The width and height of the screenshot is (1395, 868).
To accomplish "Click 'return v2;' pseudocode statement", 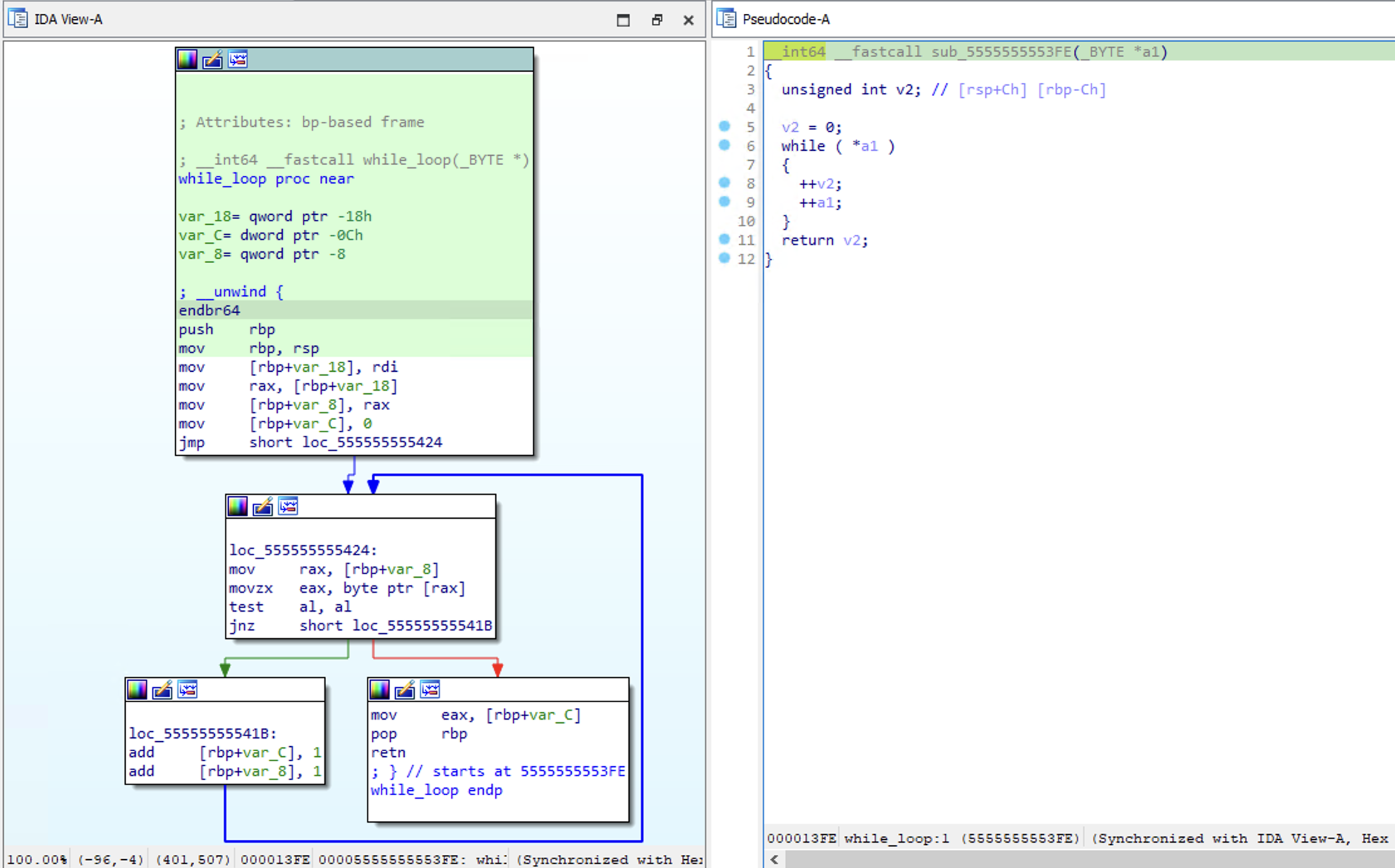I will coord(825,240).
